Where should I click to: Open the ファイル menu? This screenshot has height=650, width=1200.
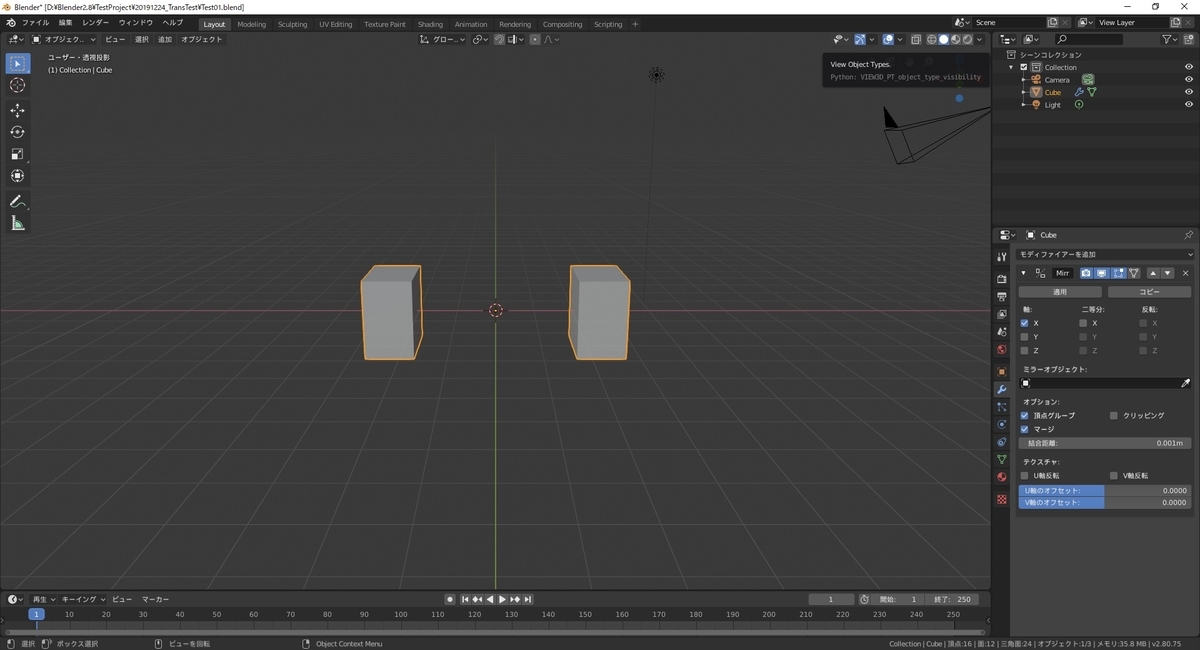[x=35, y=22]
